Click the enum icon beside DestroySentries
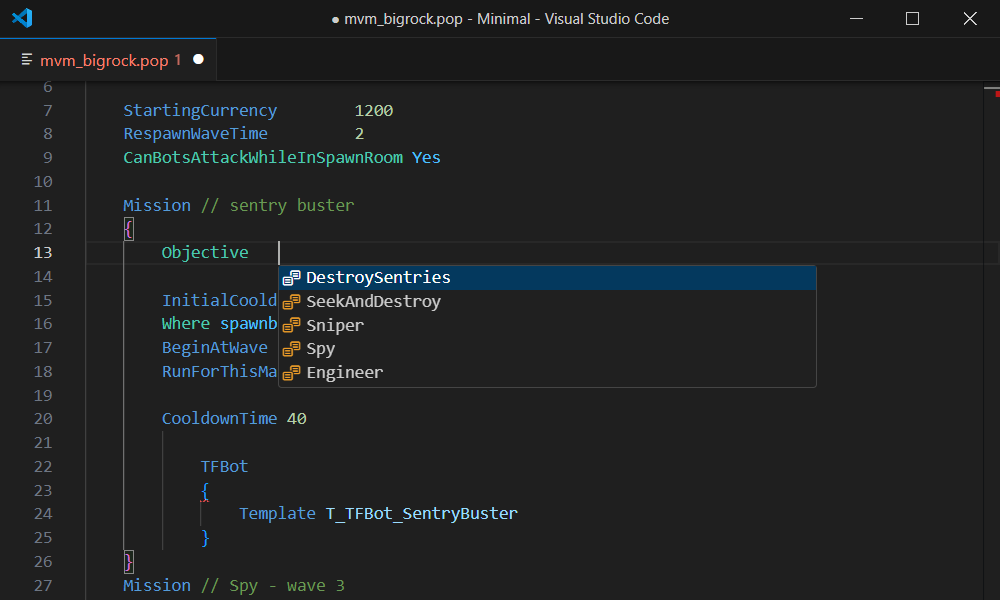 (x=291, y=277)
